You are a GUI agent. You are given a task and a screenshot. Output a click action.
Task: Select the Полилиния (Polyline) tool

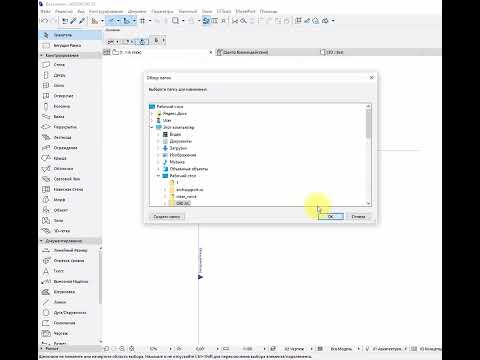(x=69, y=323)
